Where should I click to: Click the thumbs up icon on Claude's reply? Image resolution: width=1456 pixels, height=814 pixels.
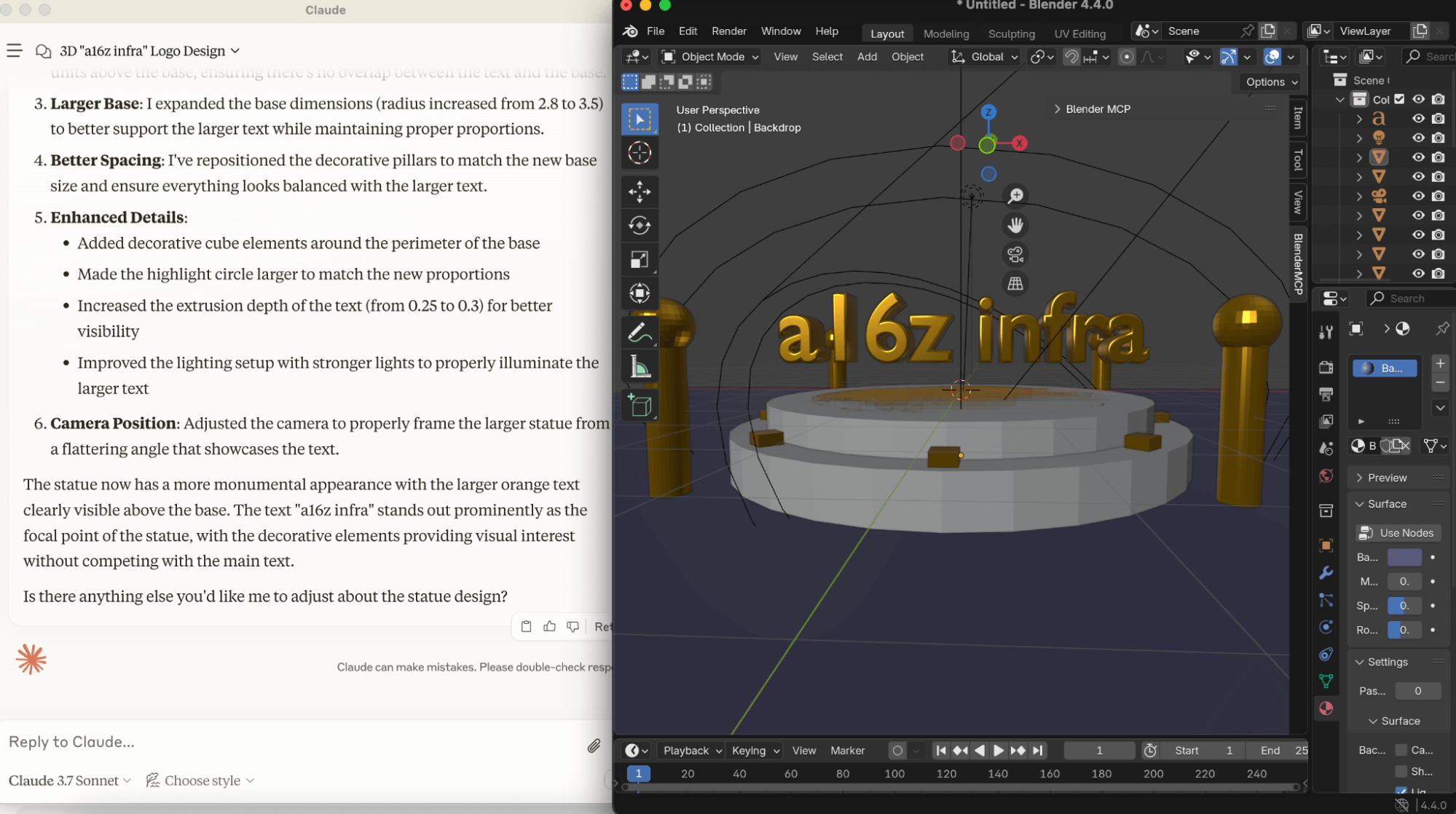click(549, 626)
